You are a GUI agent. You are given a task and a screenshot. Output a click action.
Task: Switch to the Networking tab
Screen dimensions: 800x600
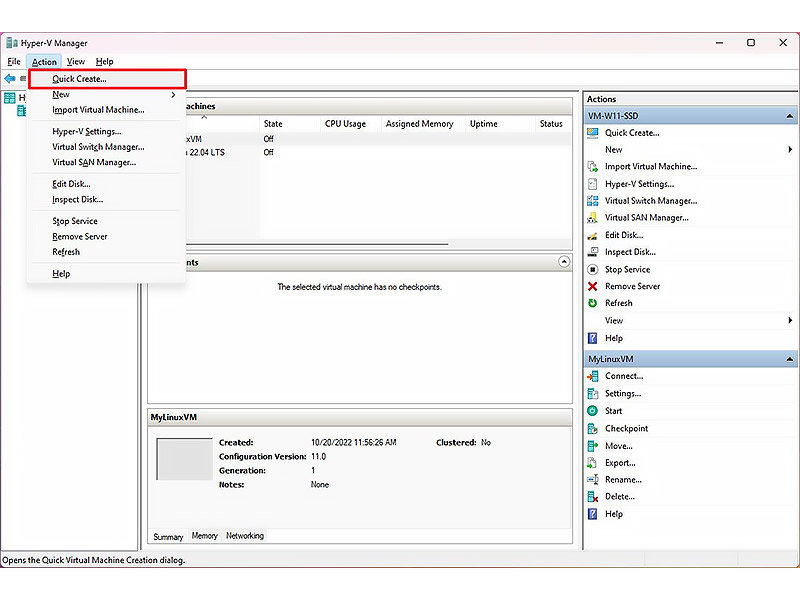245,536
